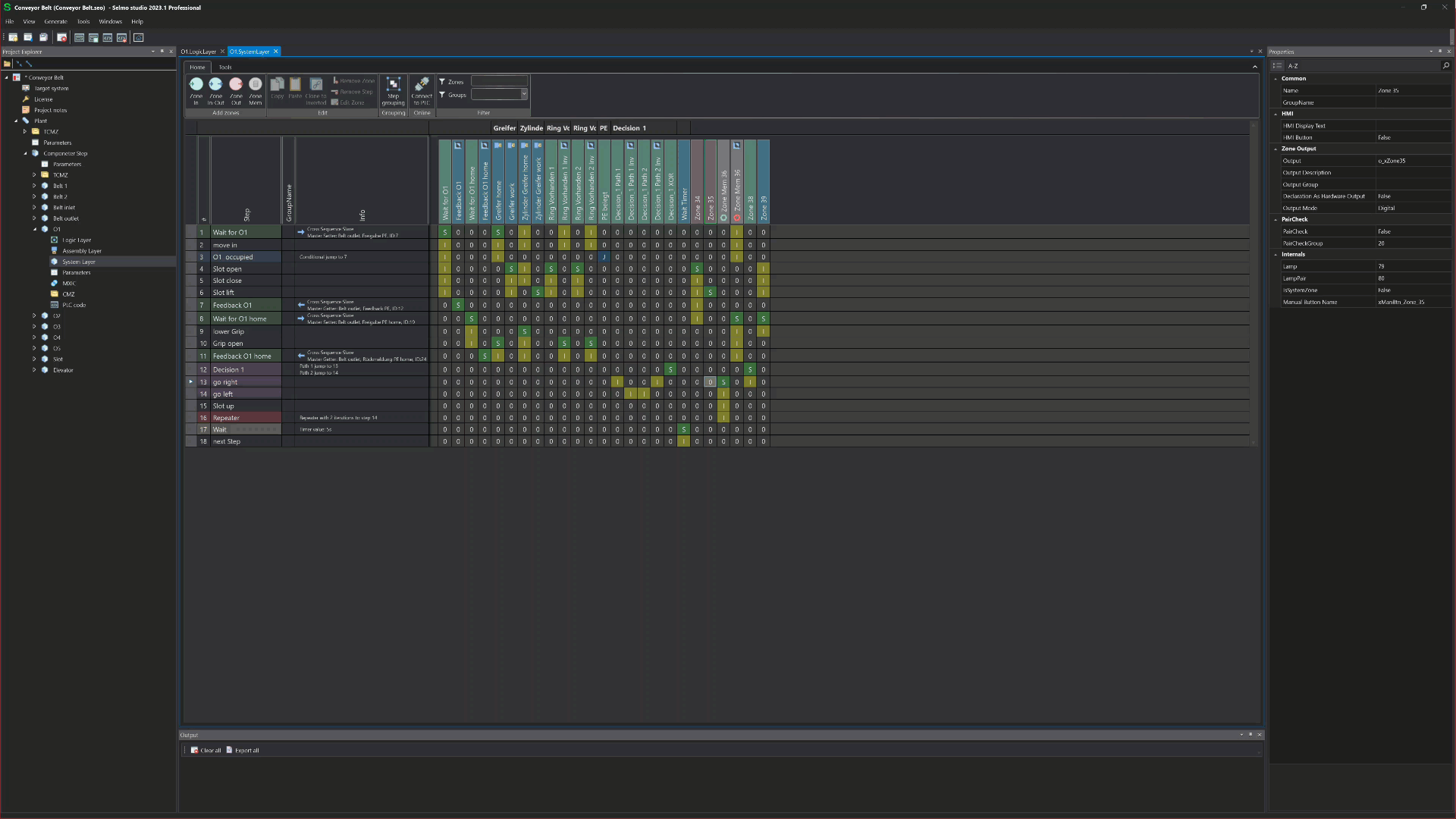
Task: Add a Zone In-Out element
Action: click(x=215, y=89)
